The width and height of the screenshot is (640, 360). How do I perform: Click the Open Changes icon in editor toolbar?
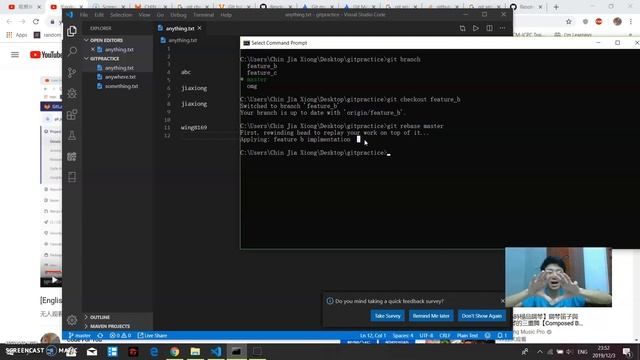462,28
